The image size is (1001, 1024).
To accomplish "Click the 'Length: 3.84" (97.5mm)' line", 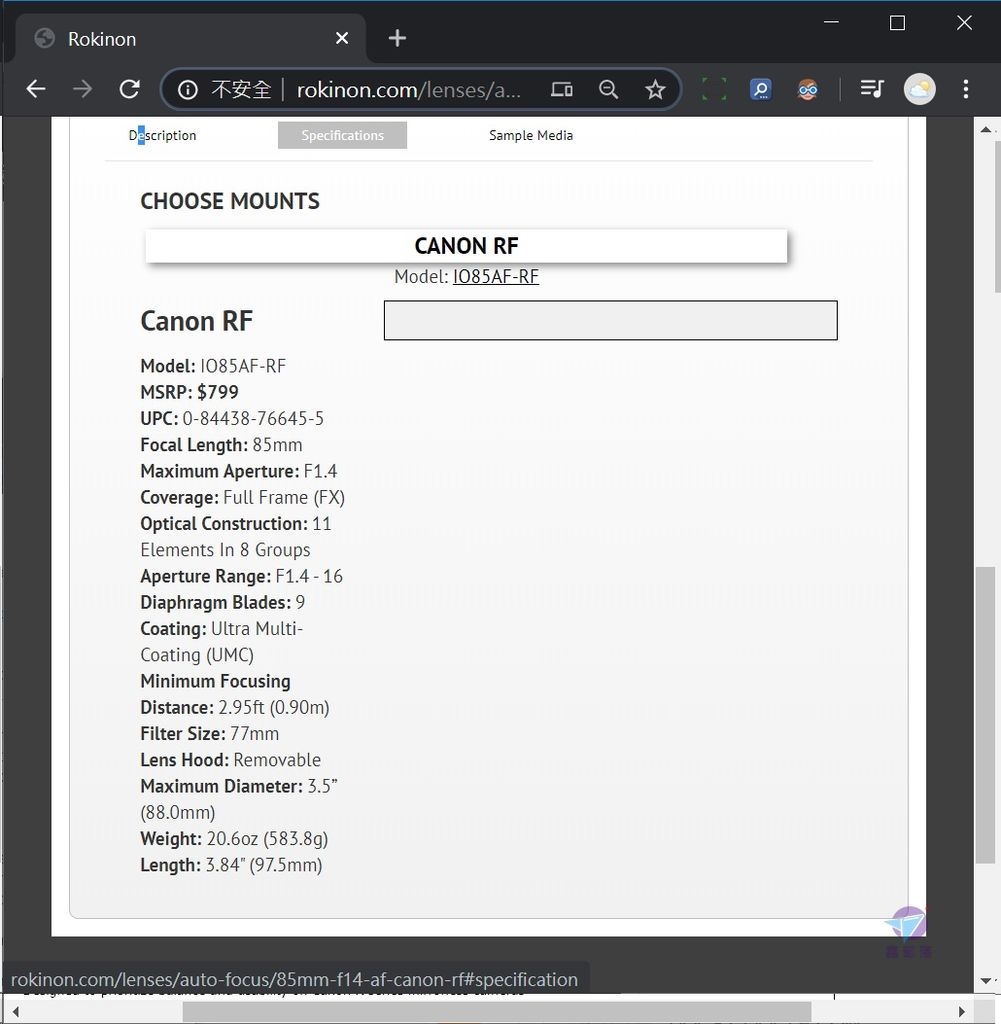I will tap(231, 865).
